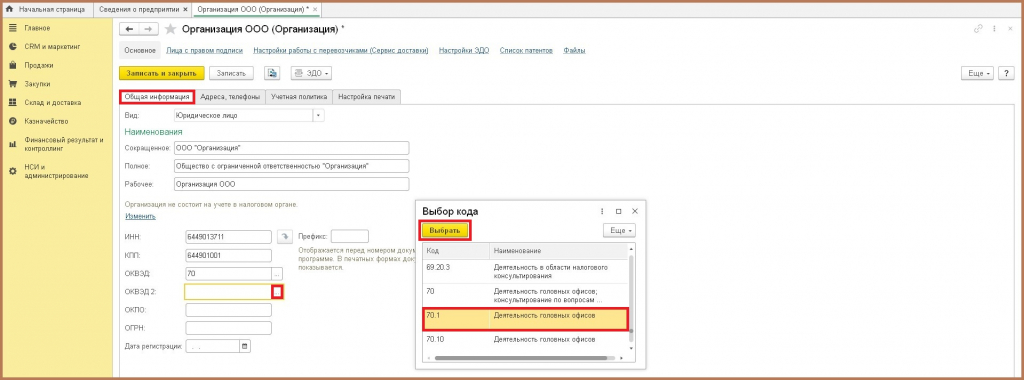Open the three-dot window menu top right
This screenshot has height=380, width=1024.
[995, 29]
